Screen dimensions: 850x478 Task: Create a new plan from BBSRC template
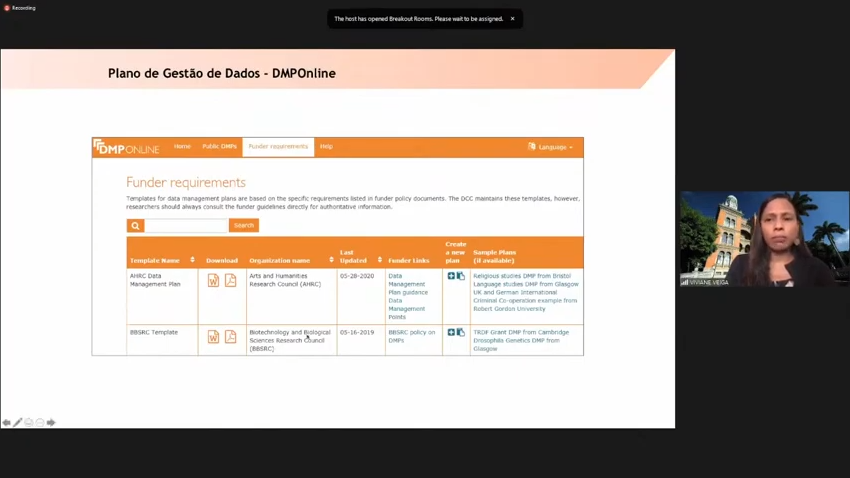[x=451, y=332]
